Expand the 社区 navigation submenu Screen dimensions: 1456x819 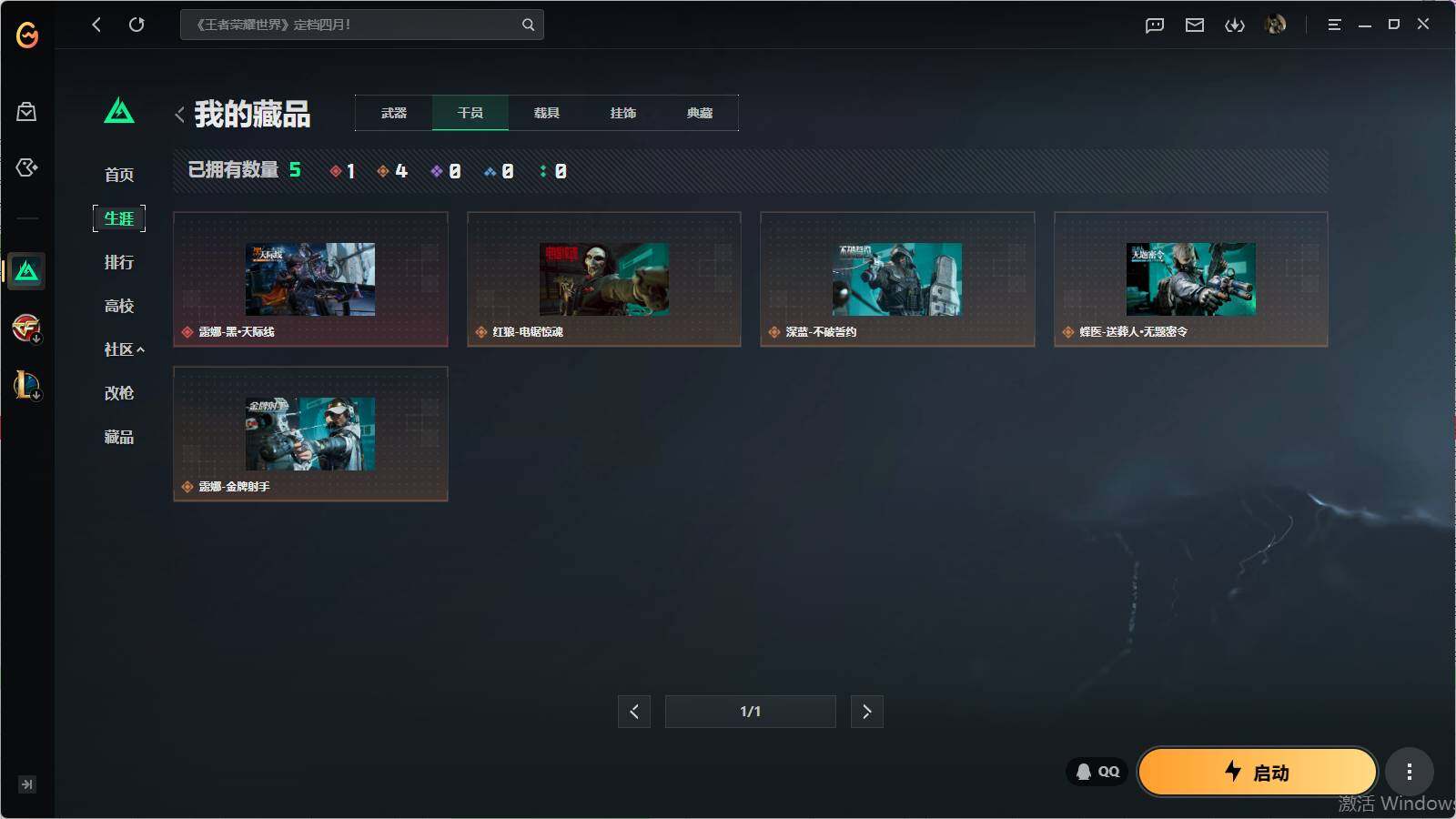124,349
